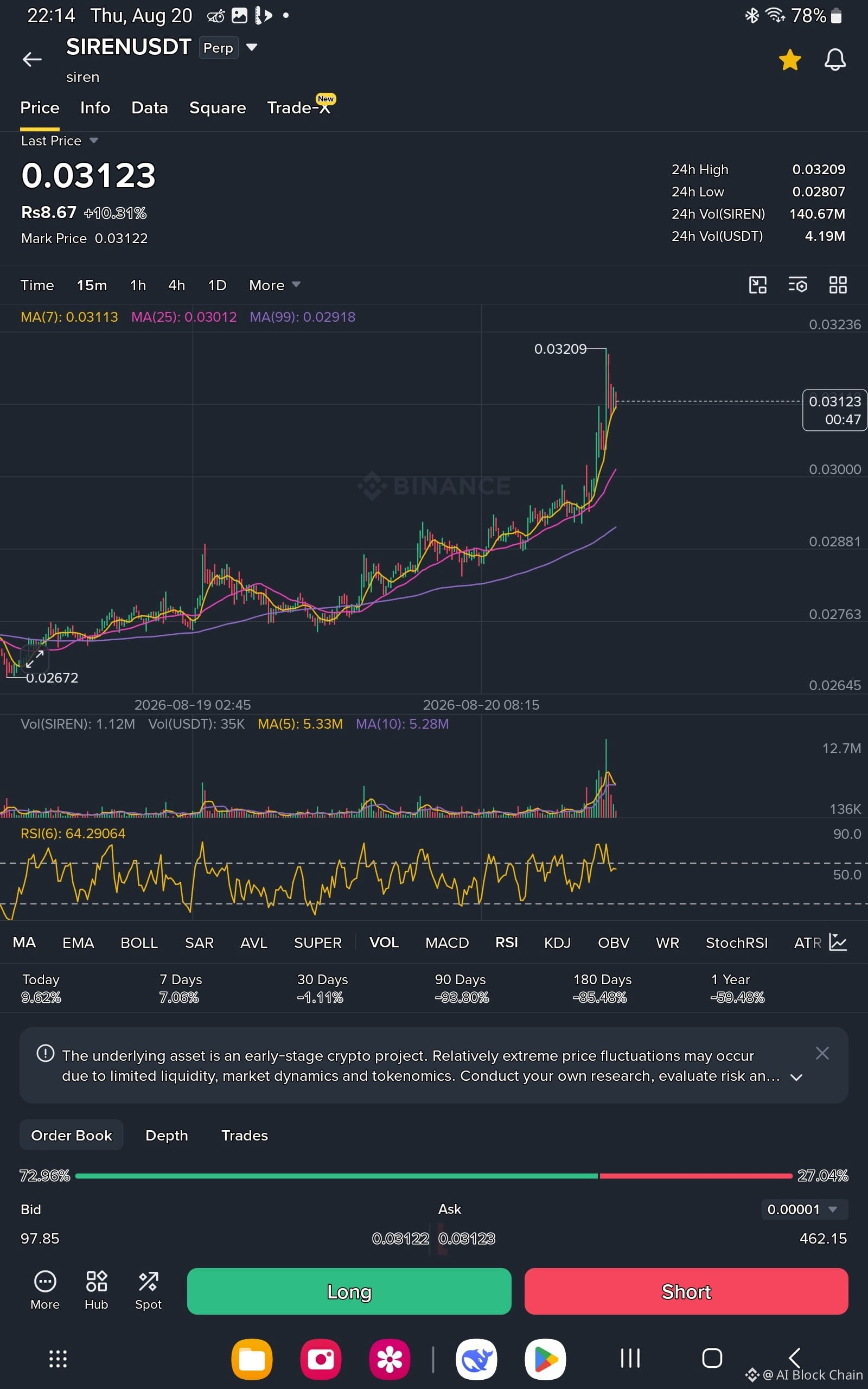Image resolution: width=868 pixels, height=1389 pixels.
Task: Toggle the SAR indicator
Action: pyautogui.click(x=199, y=942)
